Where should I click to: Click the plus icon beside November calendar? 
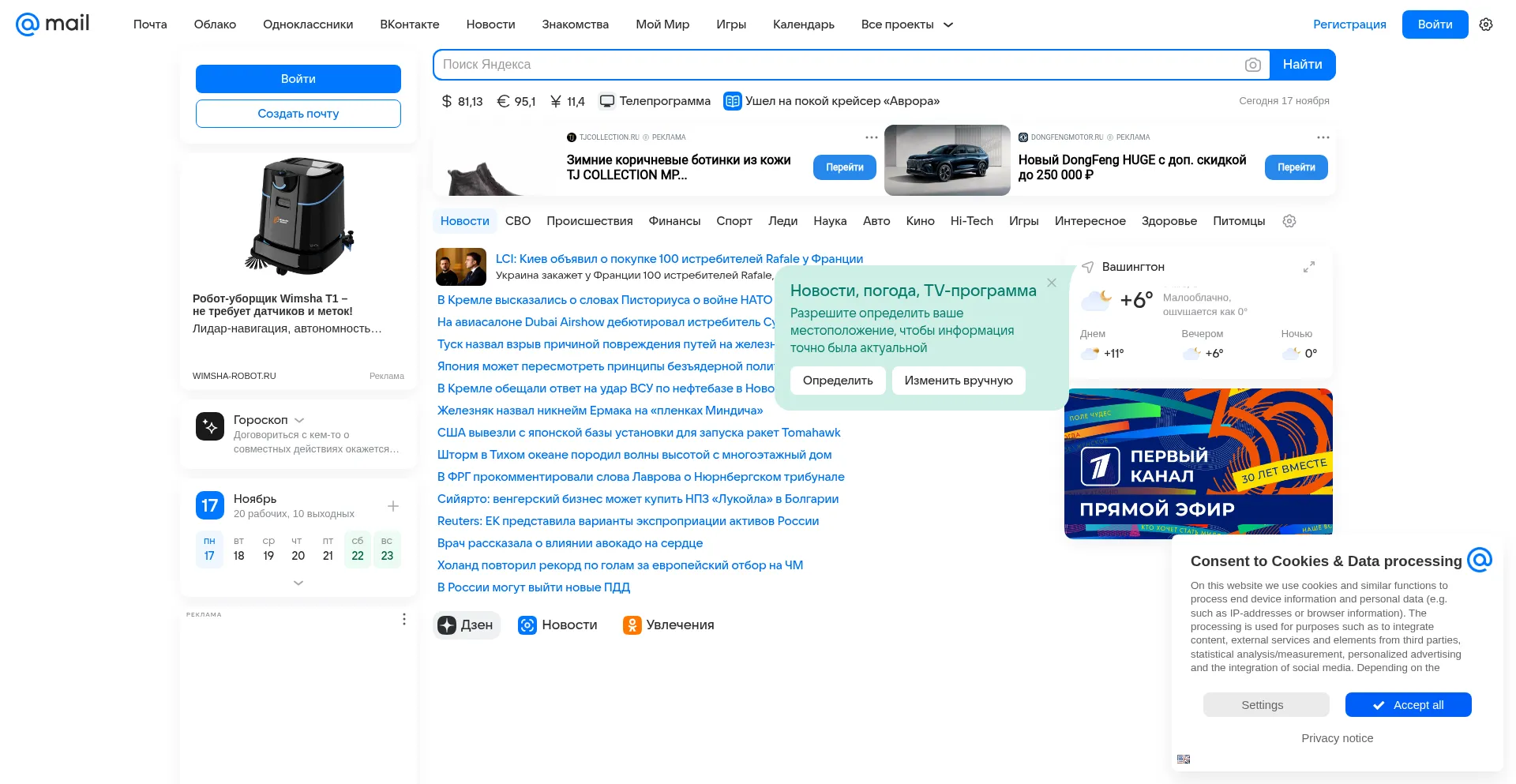(x=393, y=506)
